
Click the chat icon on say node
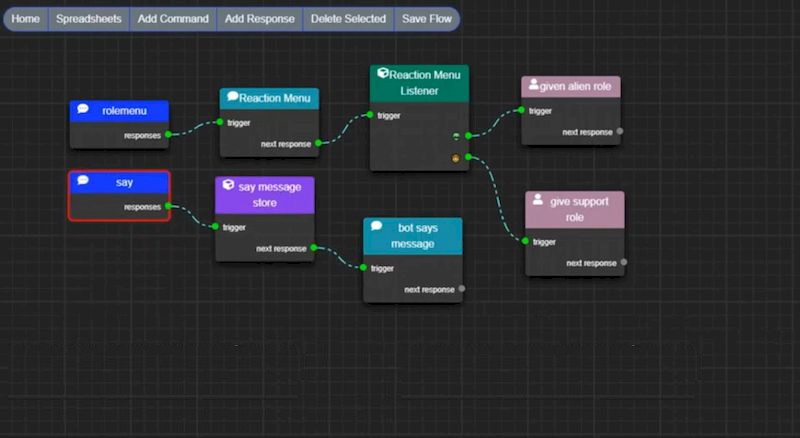[x=83, y=180]
